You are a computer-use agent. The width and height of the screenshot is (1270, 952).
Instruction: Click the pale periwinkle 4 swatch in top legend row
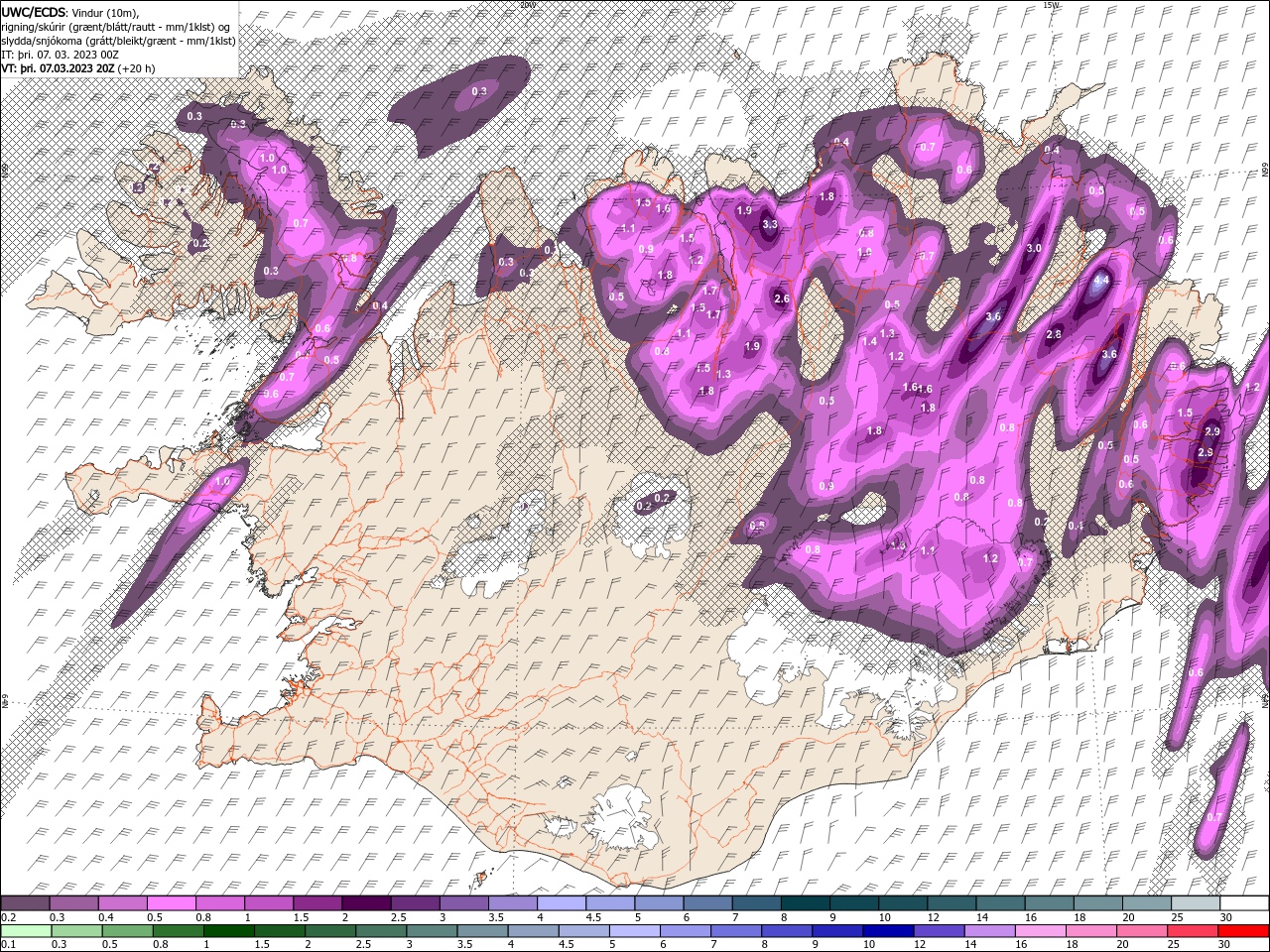pos(560,903)
